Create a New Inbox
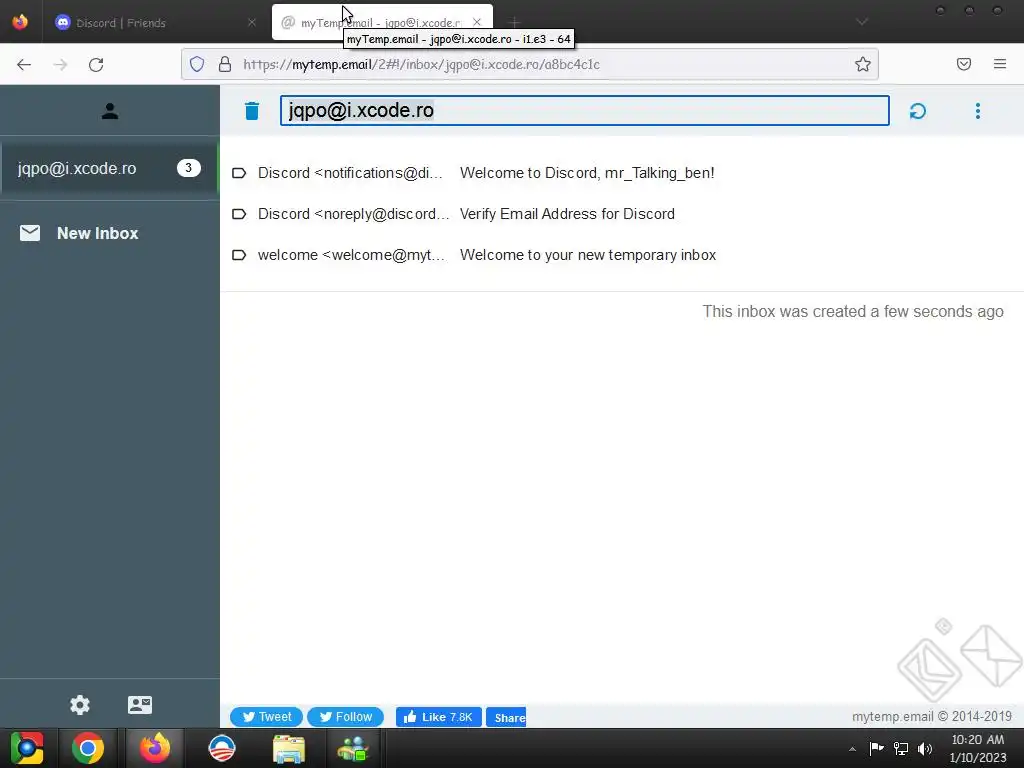 [97, 233]
